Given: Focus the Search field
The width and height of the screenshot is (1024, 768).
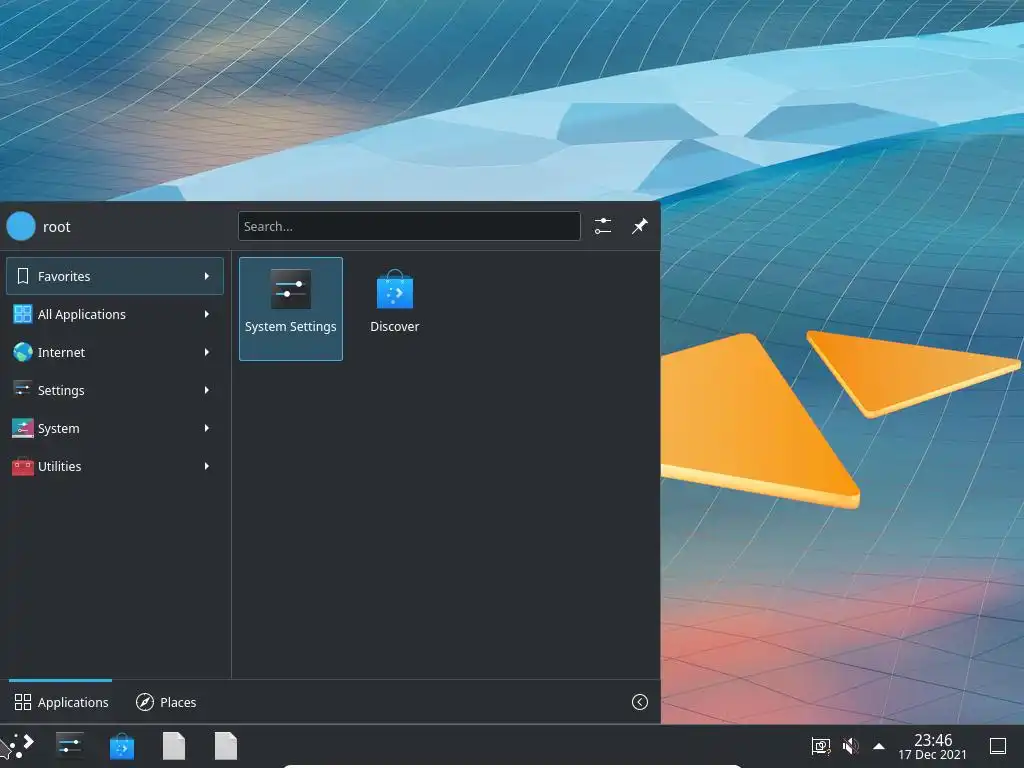Looking at the screenshot, I should [x=409, y=226].
